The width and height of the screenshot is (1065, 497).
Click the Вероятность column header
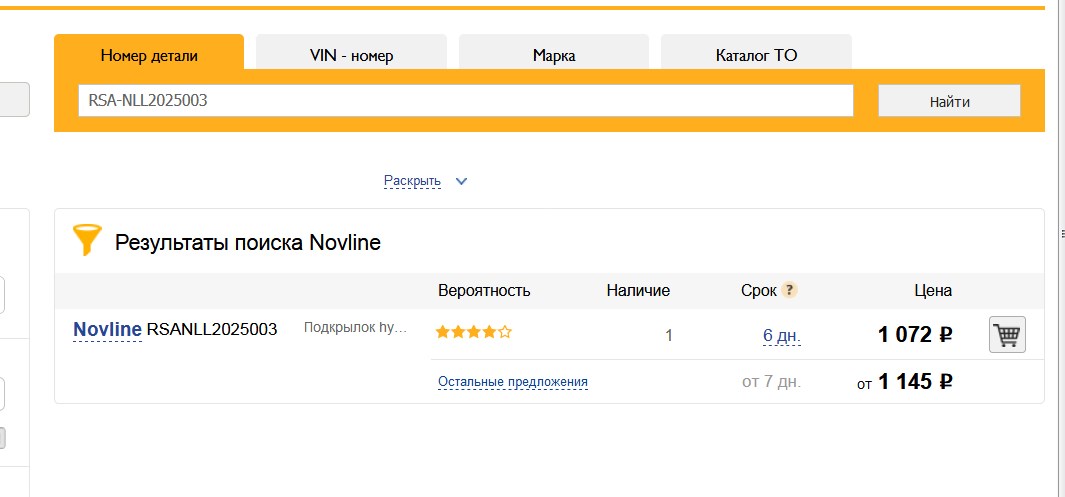pyautogui.click(x=484, y=291)
